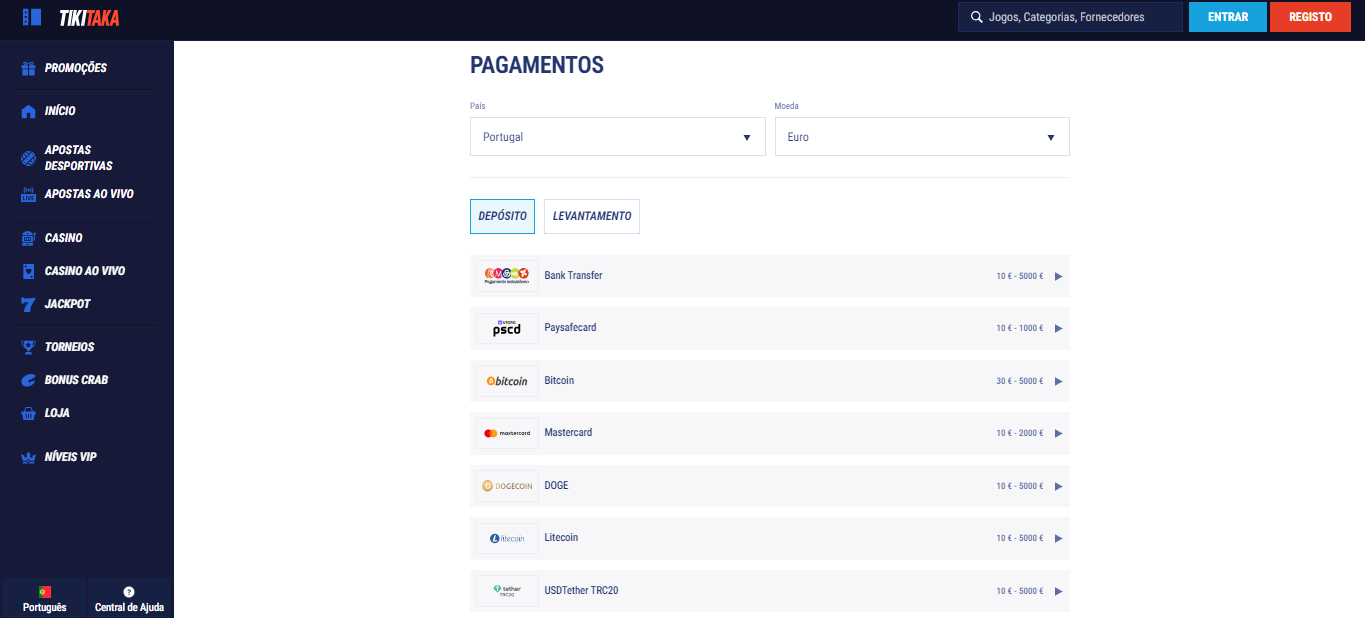Open the Moeda currency dropdown

click(x=921, y=136)
